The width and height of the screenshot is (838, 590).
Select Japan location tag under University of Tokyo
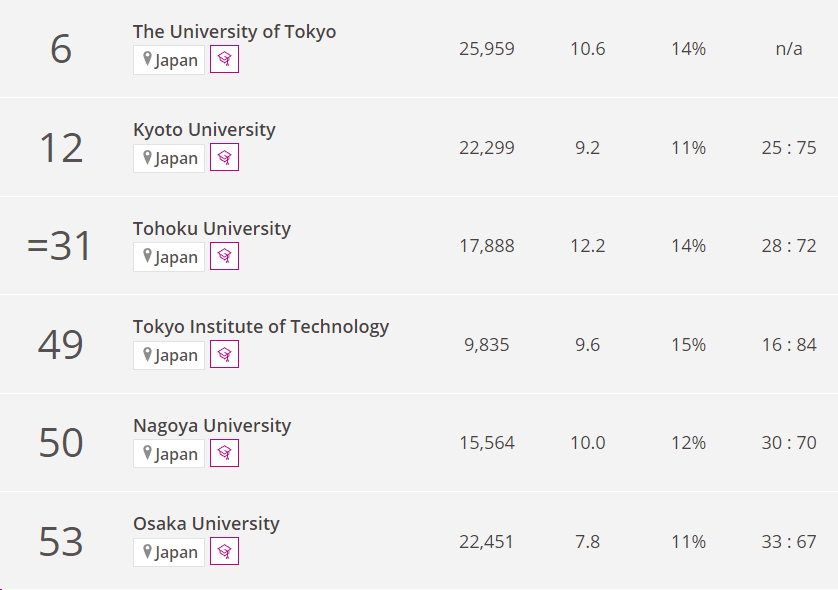169,60
